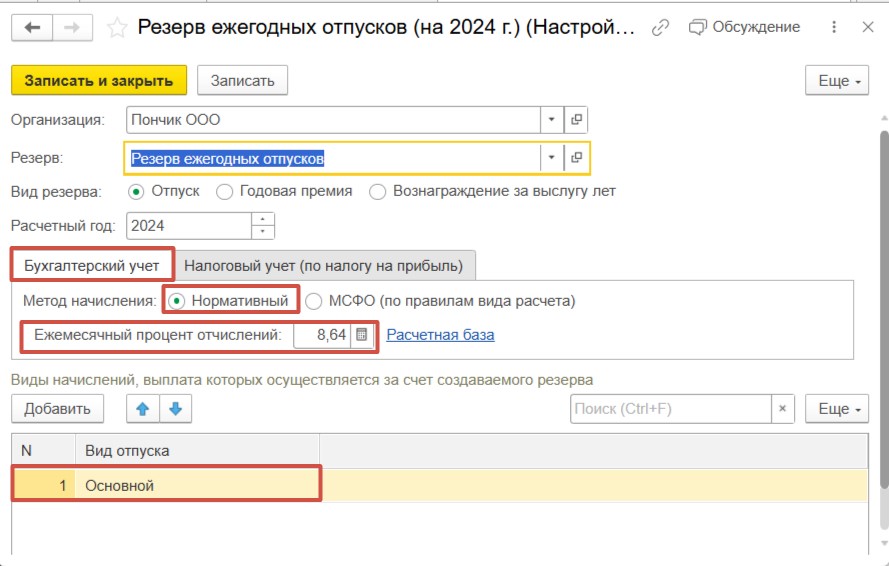Click the Добавить button
889x566 pixels.
click(57, 409)
